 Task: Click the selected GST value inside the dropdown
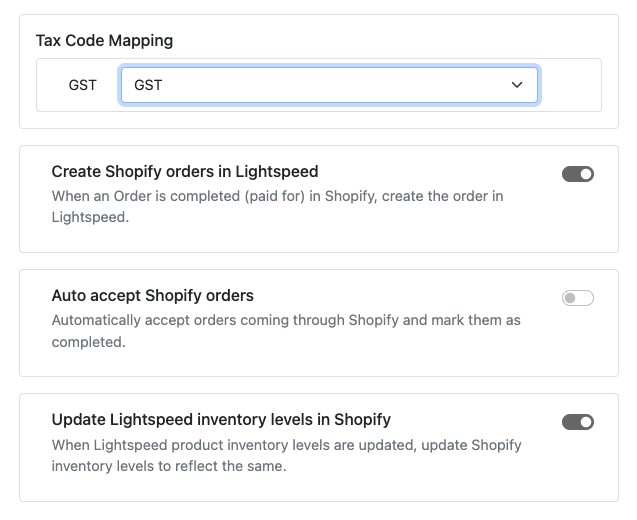tap(148, 85)
